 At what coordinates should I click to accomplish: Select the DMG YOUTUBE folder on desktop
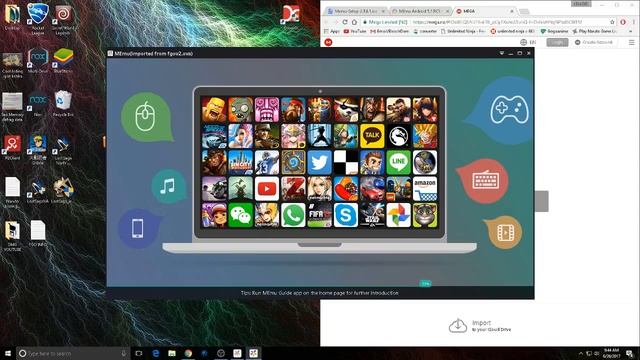12,236
